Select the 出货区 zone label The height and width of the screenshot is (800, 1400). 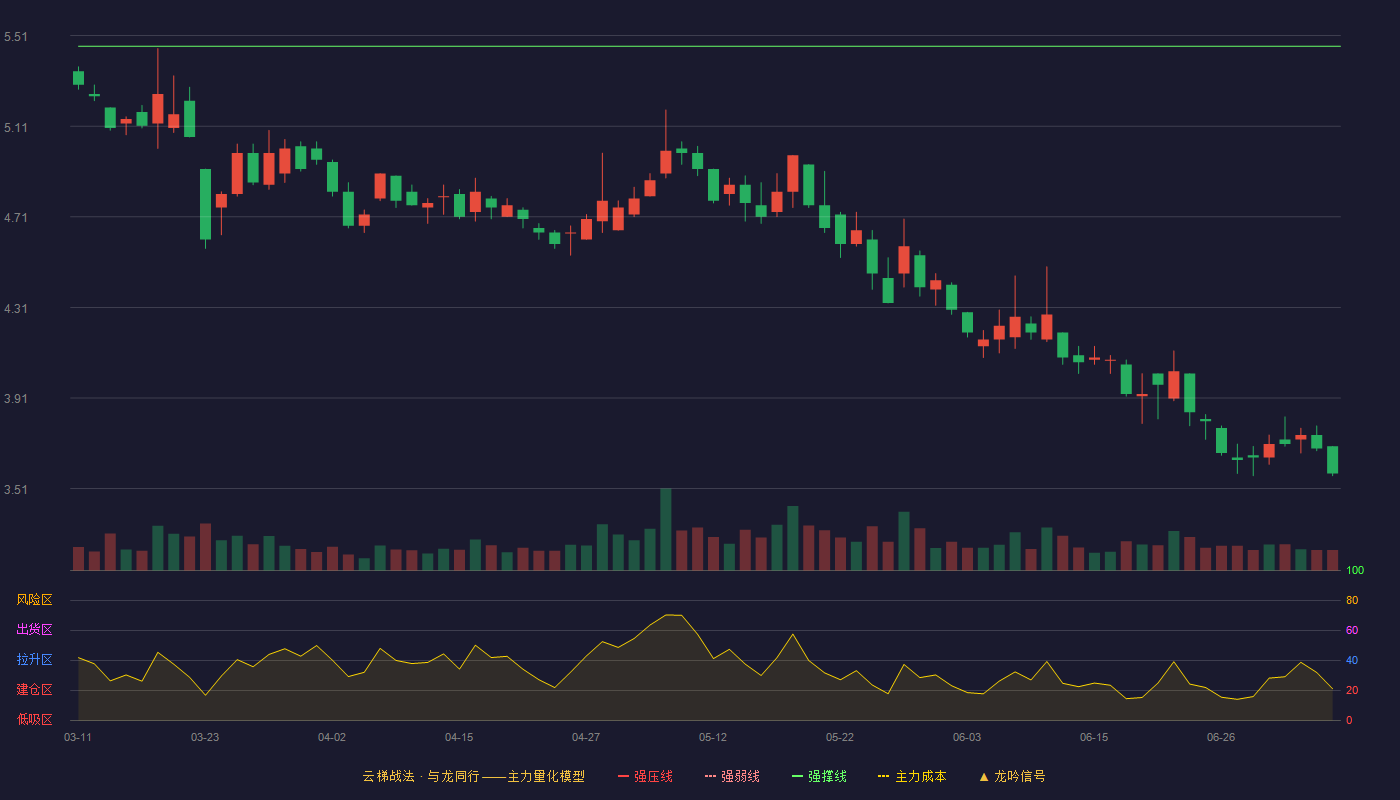34,630
